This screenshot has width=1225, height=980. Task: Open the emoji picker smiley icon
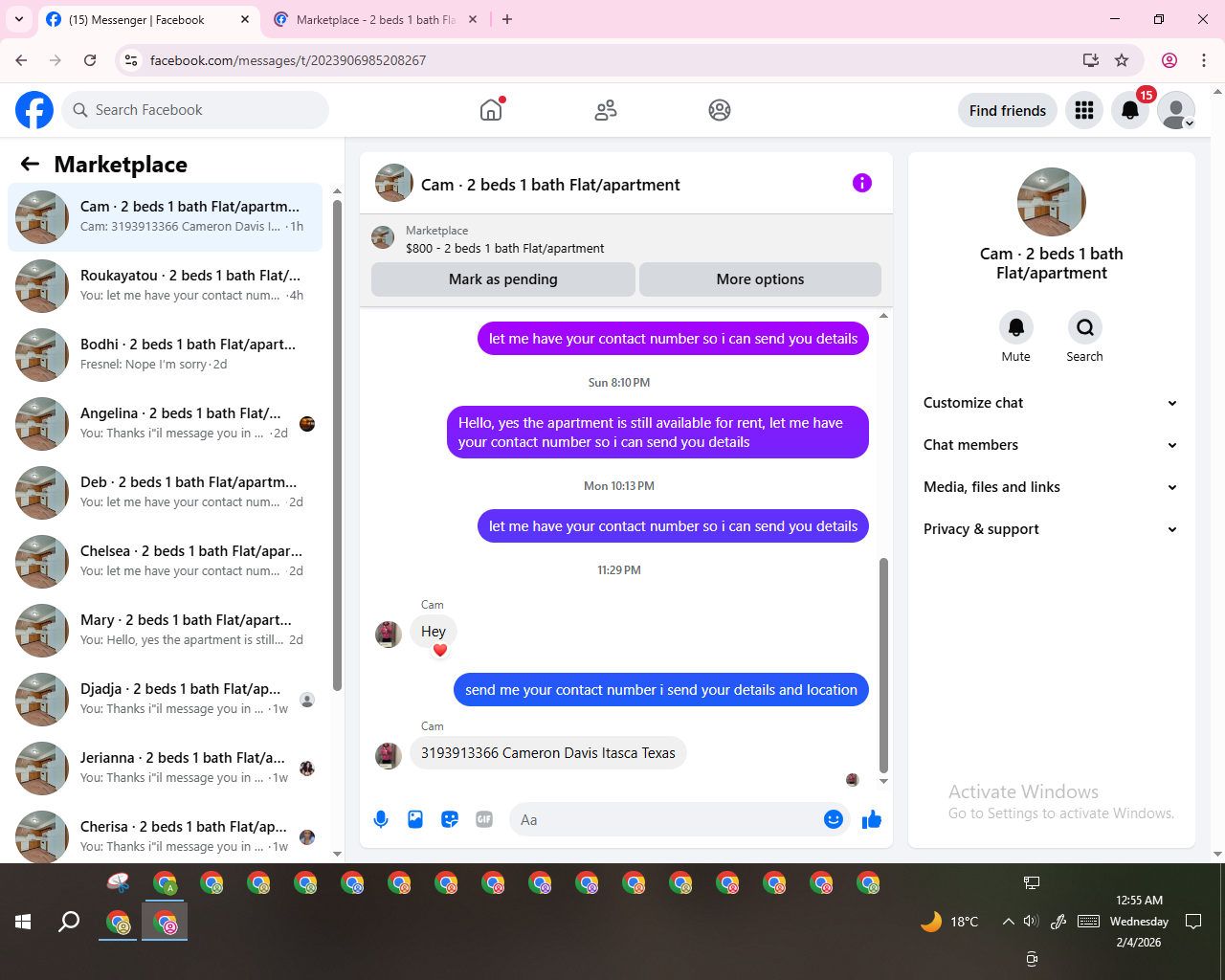coord(834,819)
